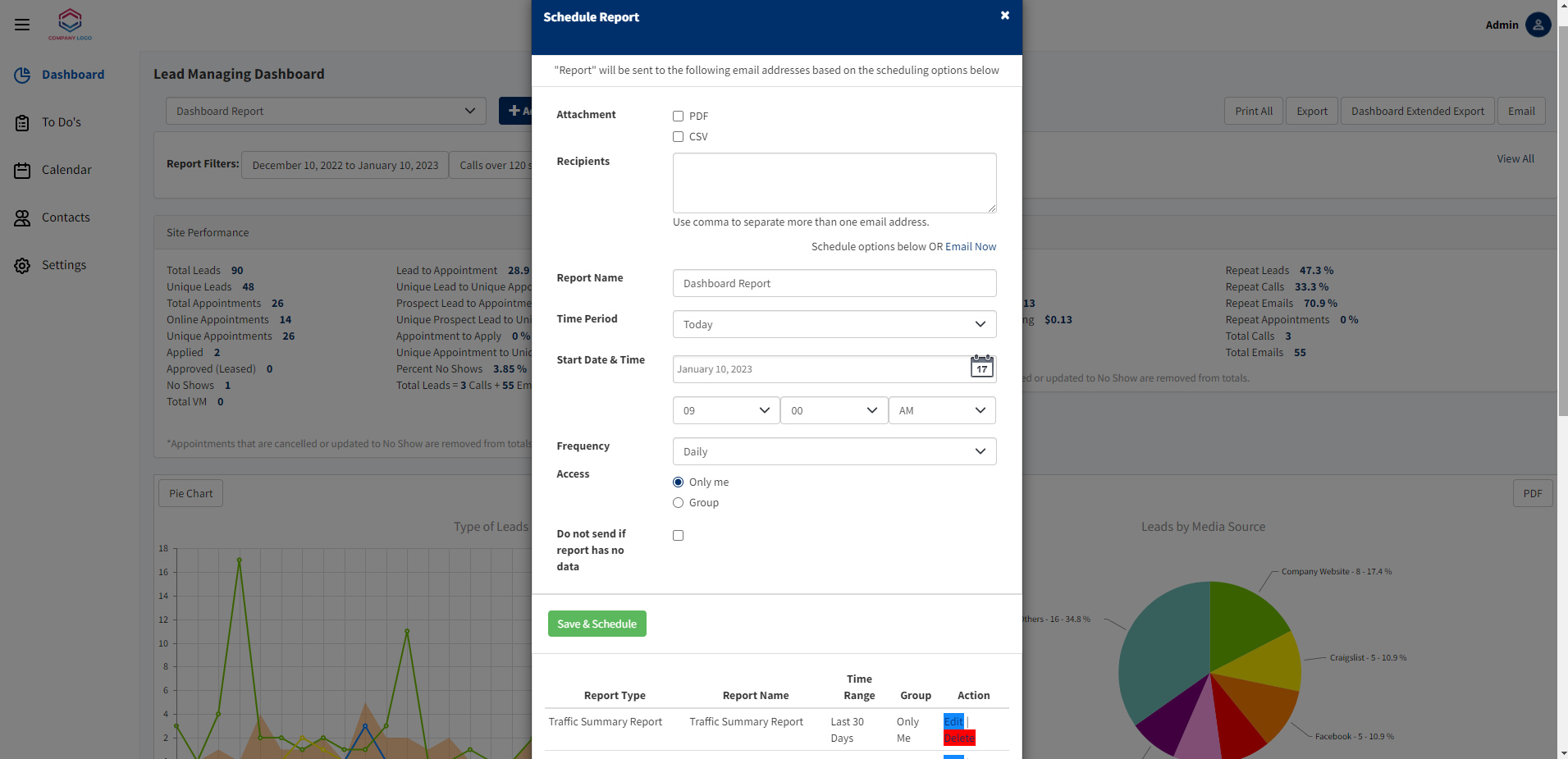Viewport: 1568px width, 759px height.
Task: Click the company logo icon
Action: [70, 23]
